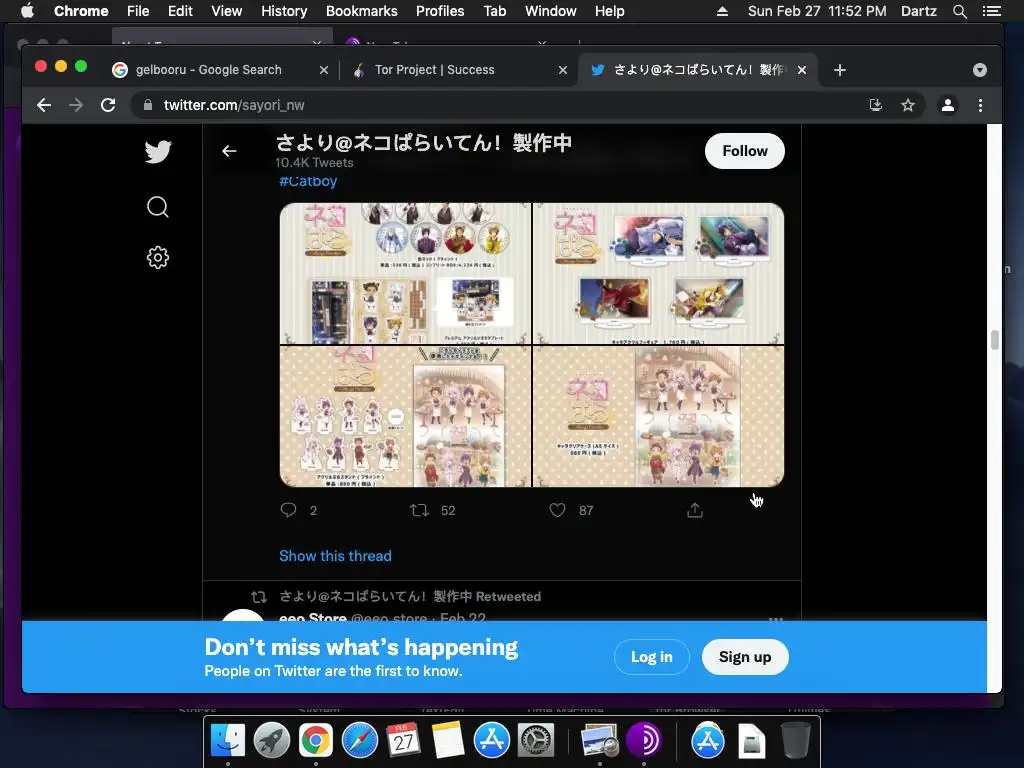Open Calendar from the Dock
The image size is (1024, 768).
(404, 741)
